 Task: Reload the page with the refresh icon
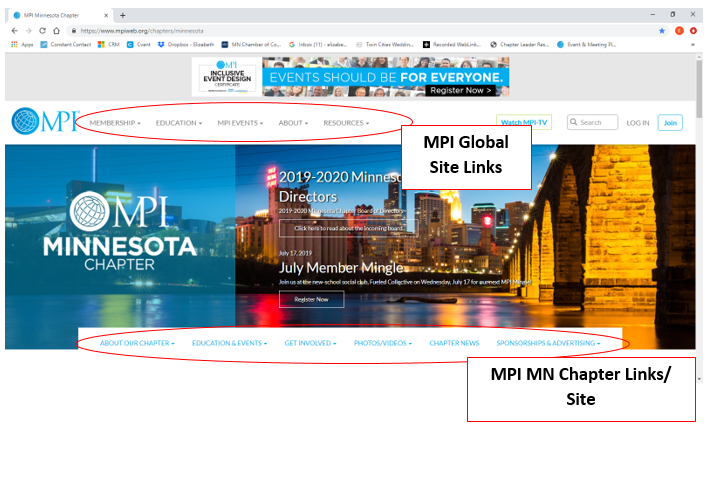[x=42, y=31]
